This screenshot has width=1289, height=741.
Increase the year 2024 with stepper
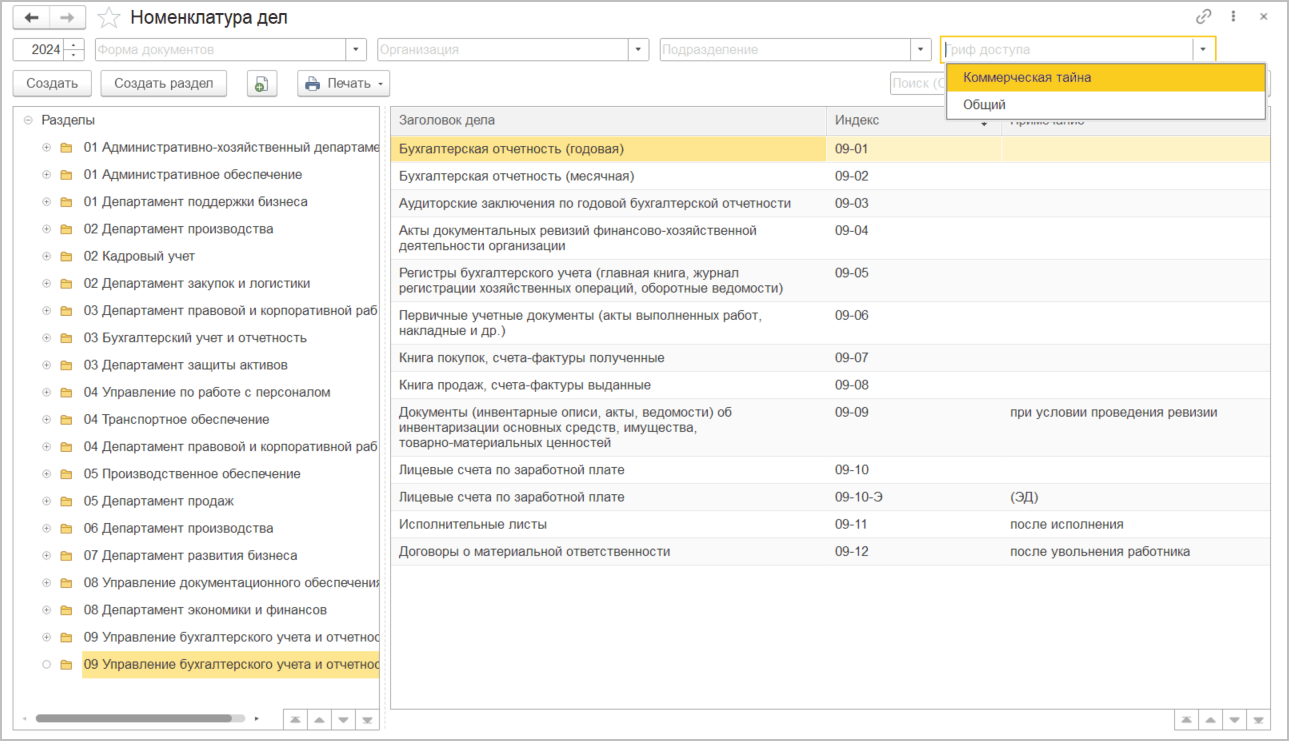coord(75,45)
